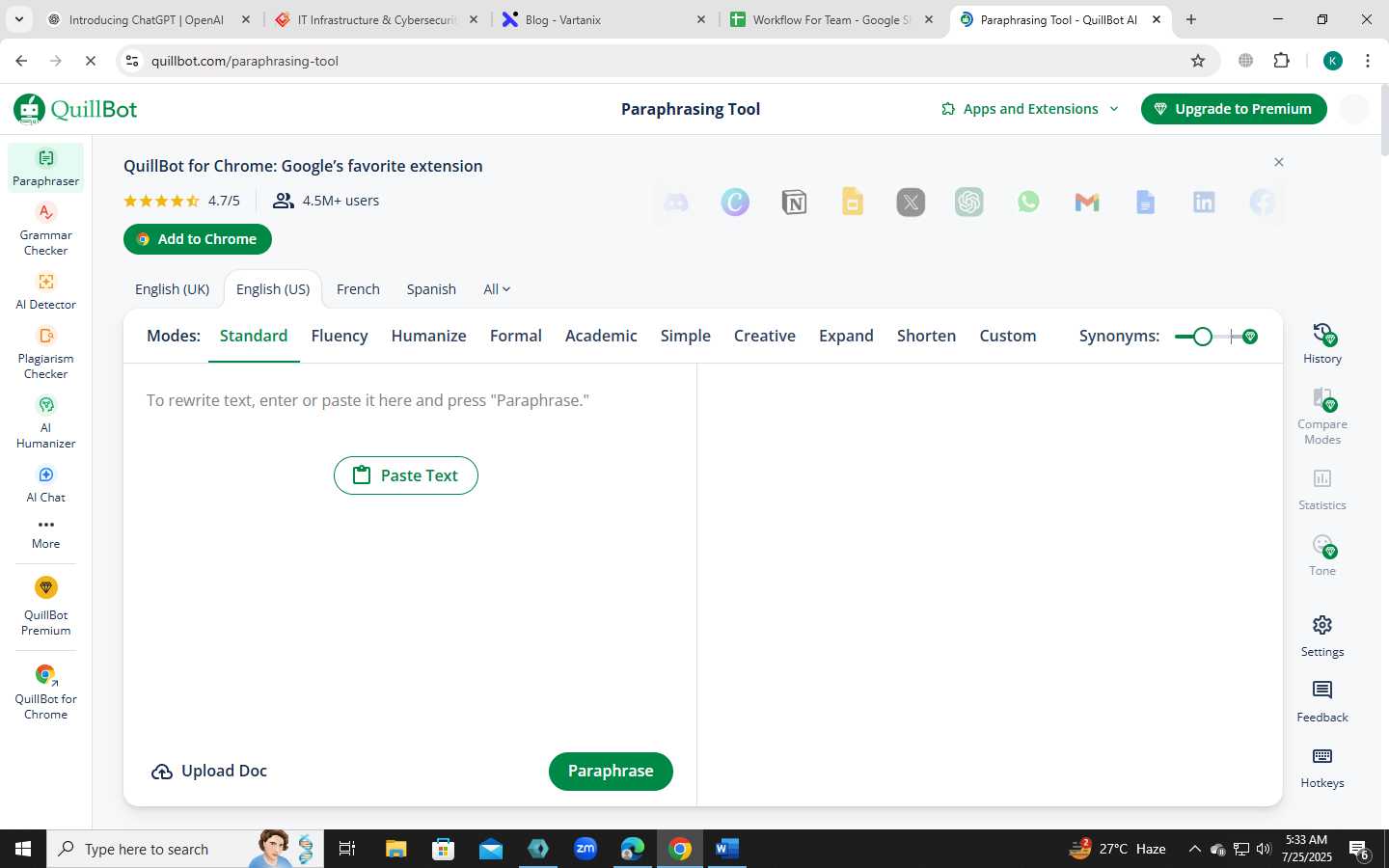1389x868 pixels.
Task: Open Chrome tab search dropdown arrow
Action: pos(18,19)
